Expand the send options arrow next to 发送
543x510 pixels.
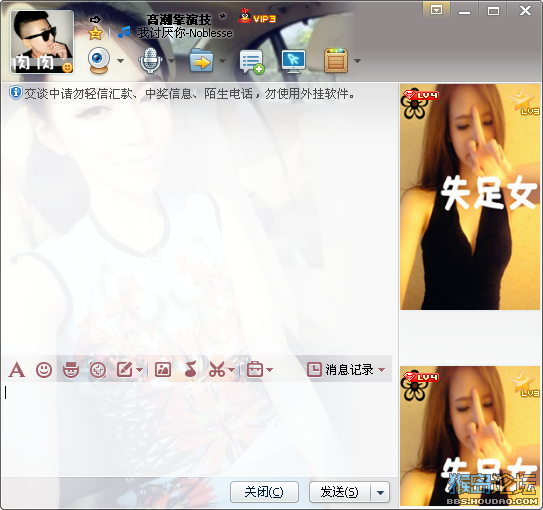coord(380,492)
